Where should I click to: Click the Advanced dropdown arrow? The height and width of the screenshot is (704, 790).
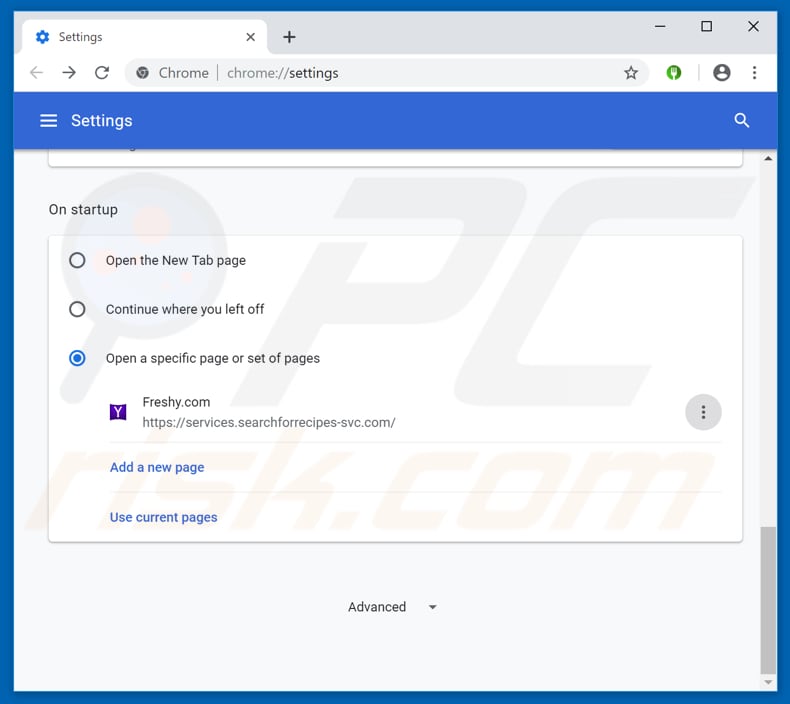(432, 607)
